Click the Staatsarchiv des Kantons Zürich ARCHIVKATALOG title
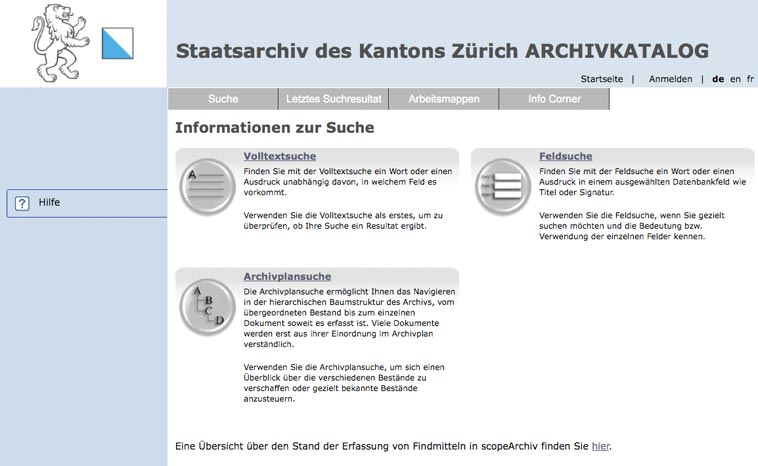The height and width of the screenshot is (466, 758). click(x=442, y=51)
